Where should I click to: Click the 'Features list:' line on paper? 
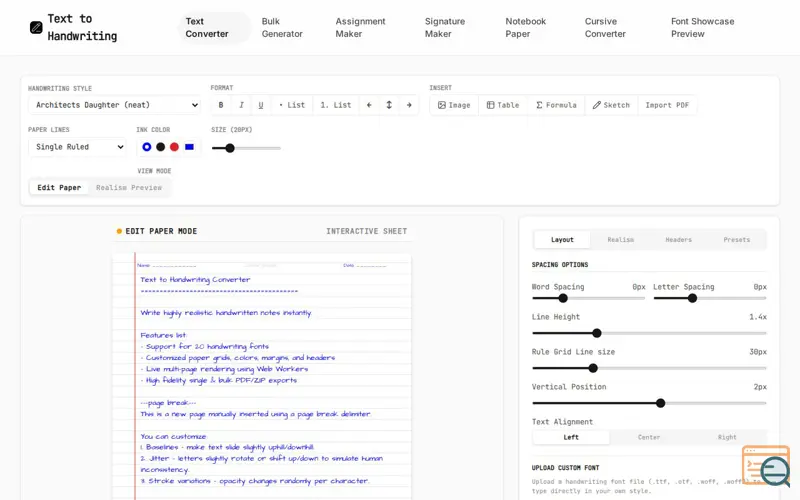(164, 335)
